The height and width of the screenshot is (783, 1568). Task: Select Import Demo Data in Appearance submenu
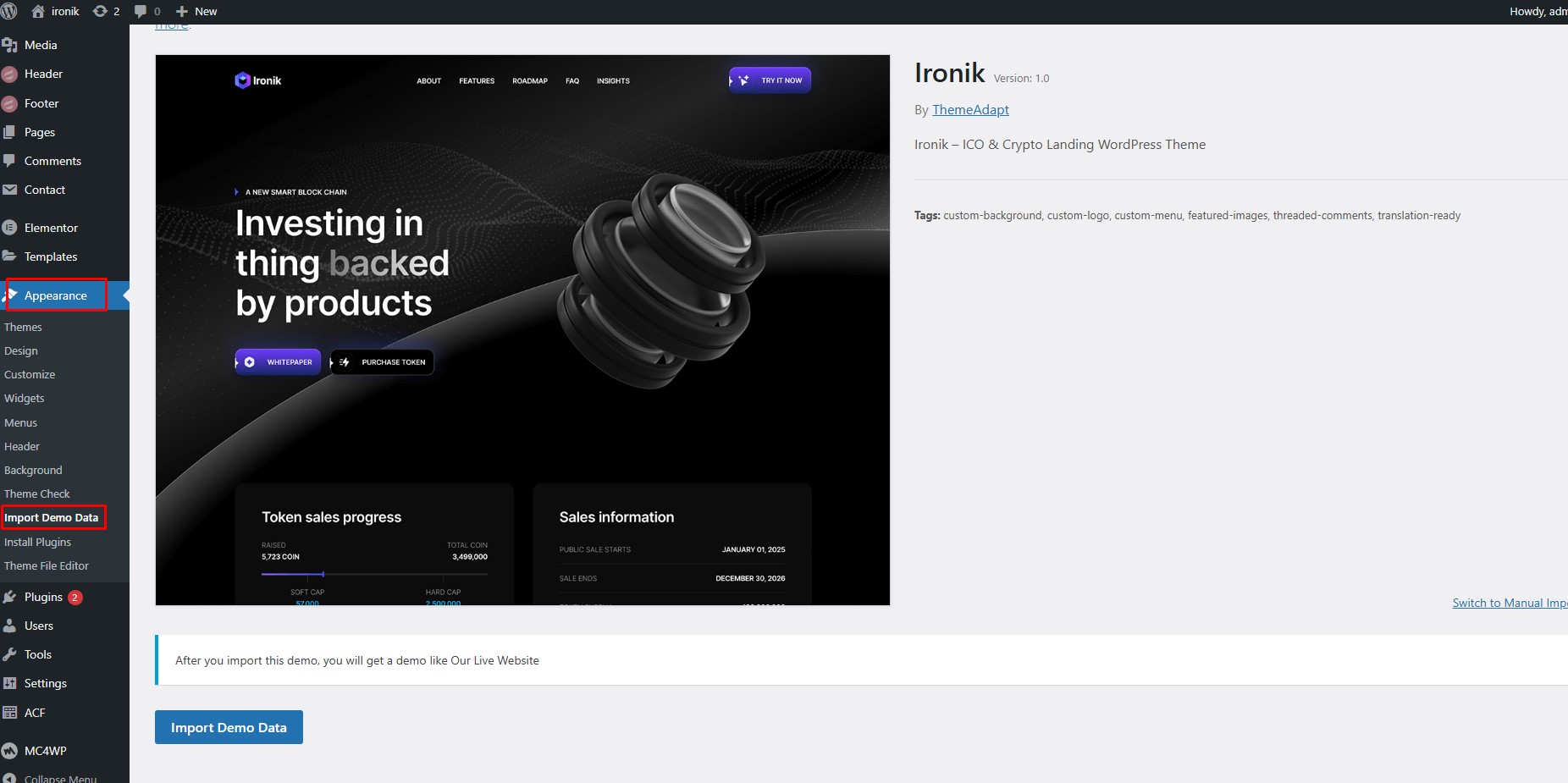pyautogui.click(x=51, y=517)
